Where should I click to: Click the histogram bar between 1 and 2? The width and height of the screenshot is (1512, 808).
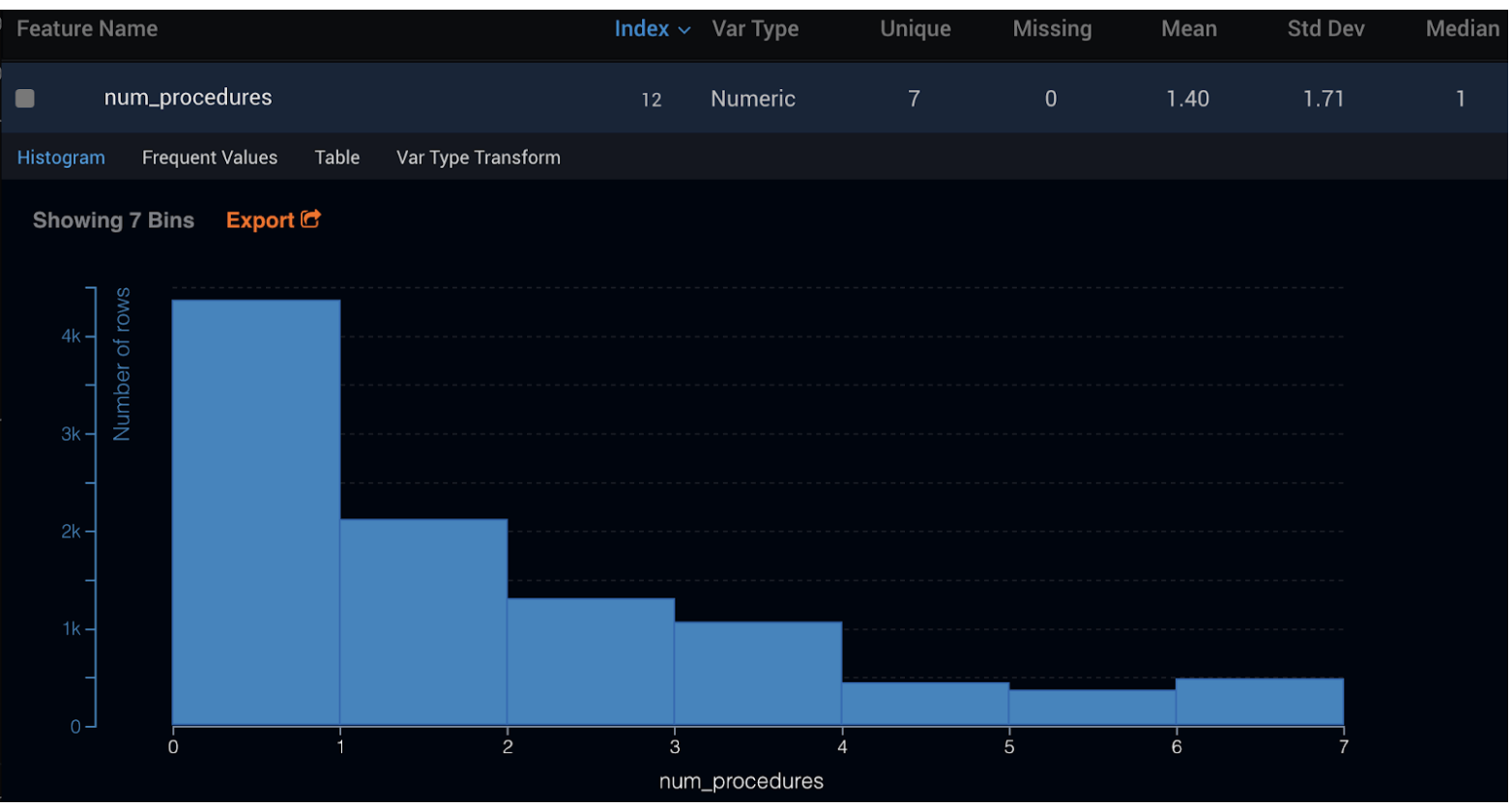coord(423,621)
